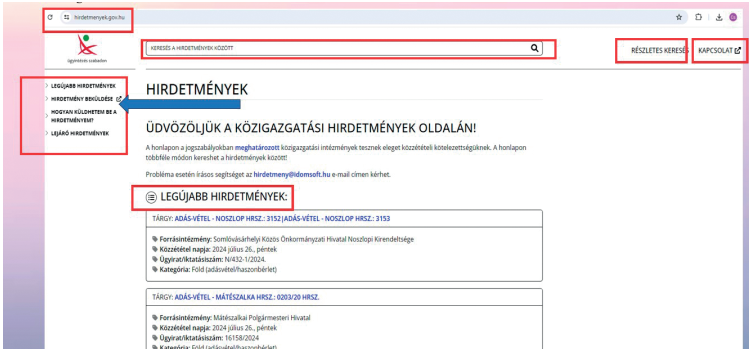
Task: Click hirdetmeny@idomsoft.hu email link
Action: [x=292, y=175]
